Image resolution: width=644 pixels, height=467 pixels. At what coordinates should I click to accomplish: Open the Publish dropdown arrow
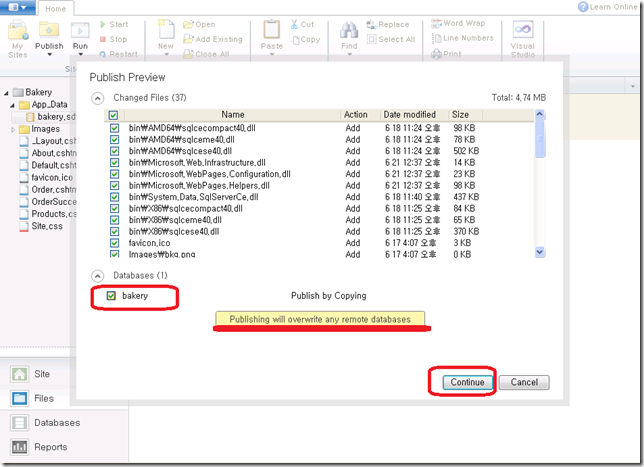click(x=49, y=54)
